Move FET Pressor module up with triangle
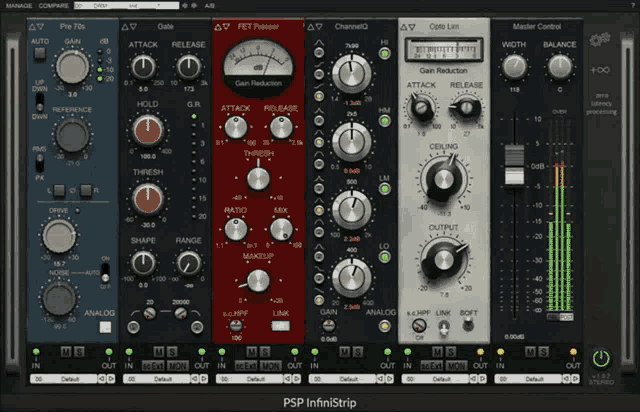 pyautogui.click(x=218, y=27)
